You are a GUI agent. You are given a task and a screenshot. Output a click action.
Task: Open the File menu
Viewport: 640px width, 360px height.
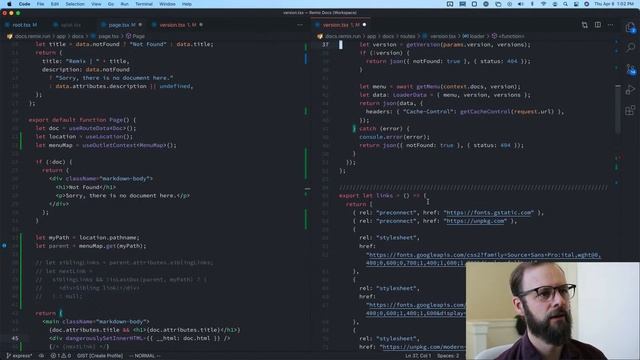point(40,4)
